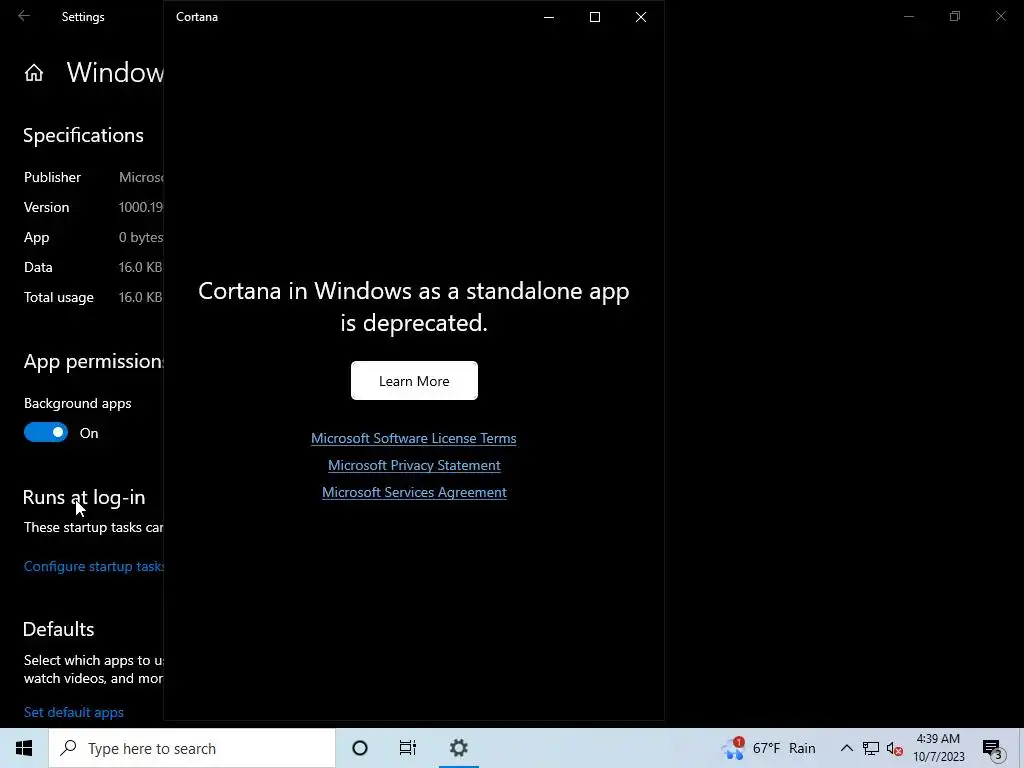Select the Cortana window title text

click(x=197, y=17)
